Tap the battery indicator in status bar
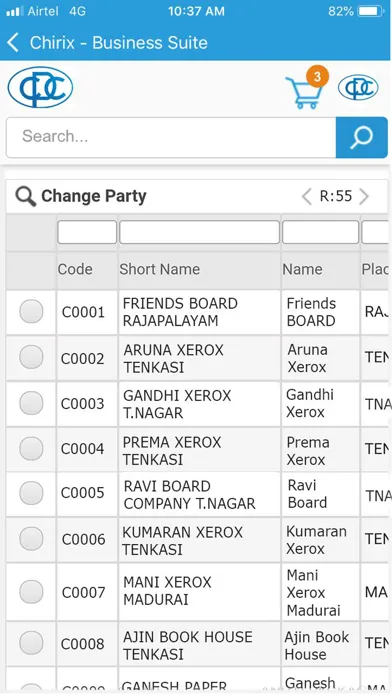Image resolution: width=392 pixels, height=696 pixels. click(370, 11)
